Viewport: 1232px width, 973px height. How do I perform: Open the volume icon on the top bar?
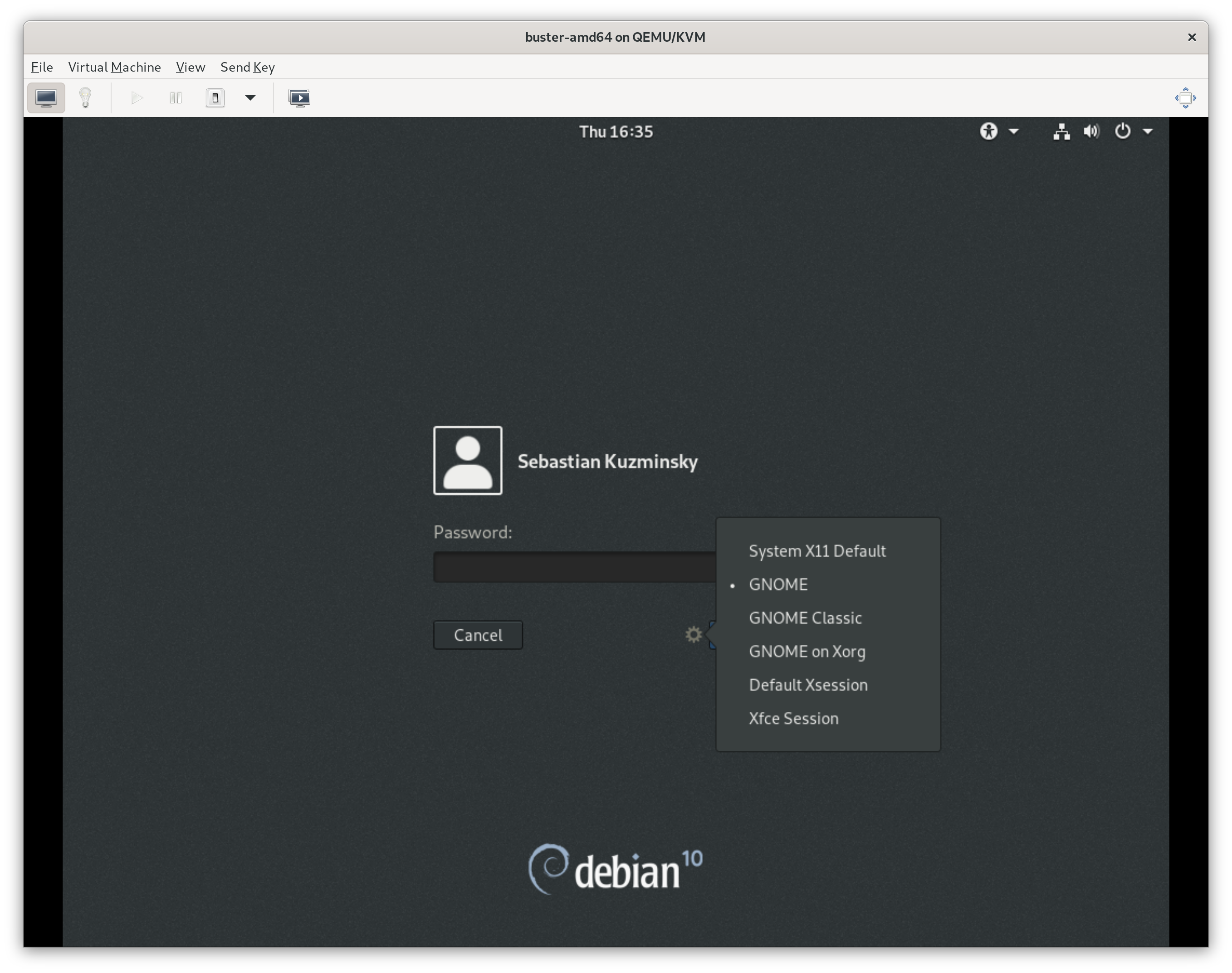click(x=1091, y=131)
